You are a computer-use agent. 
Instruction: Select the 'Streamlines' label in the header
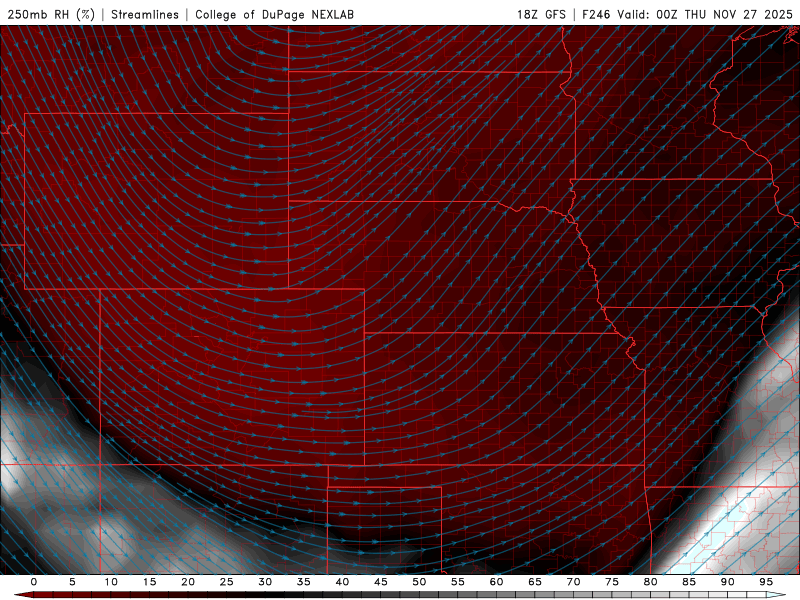145,14
